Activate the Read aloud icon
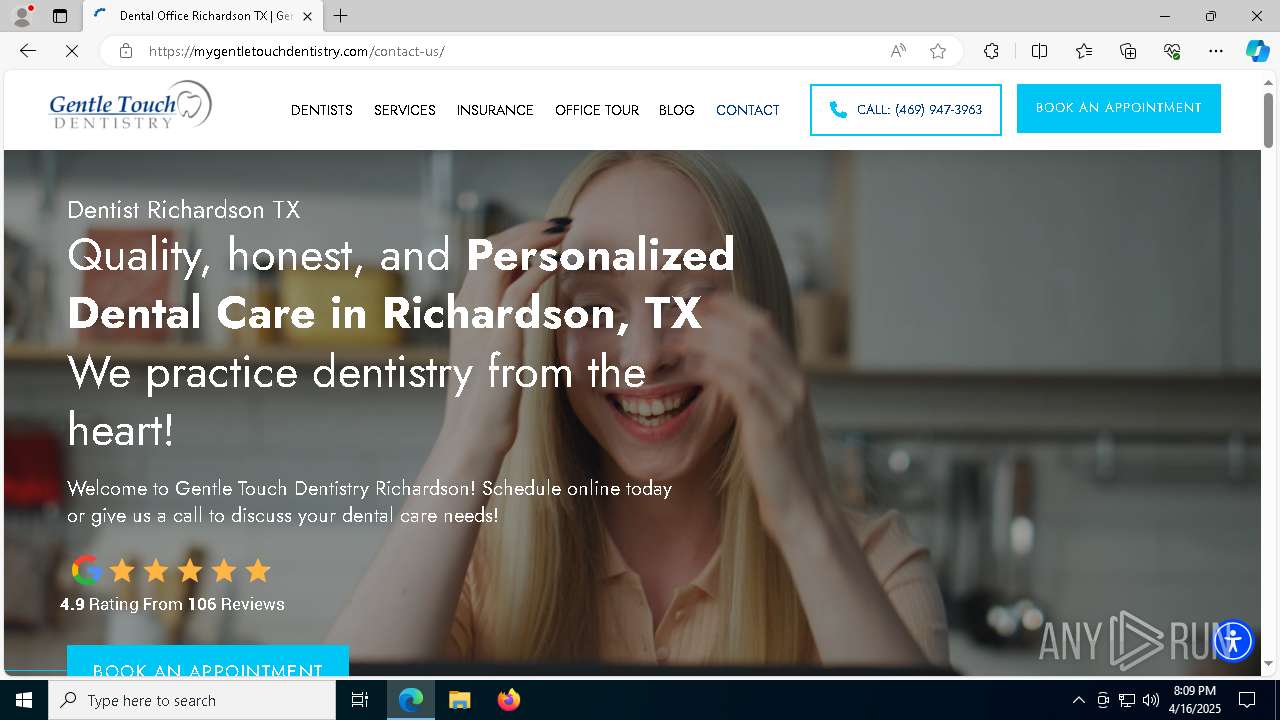Screen dimensions: 1280x720 click(898, 51)
